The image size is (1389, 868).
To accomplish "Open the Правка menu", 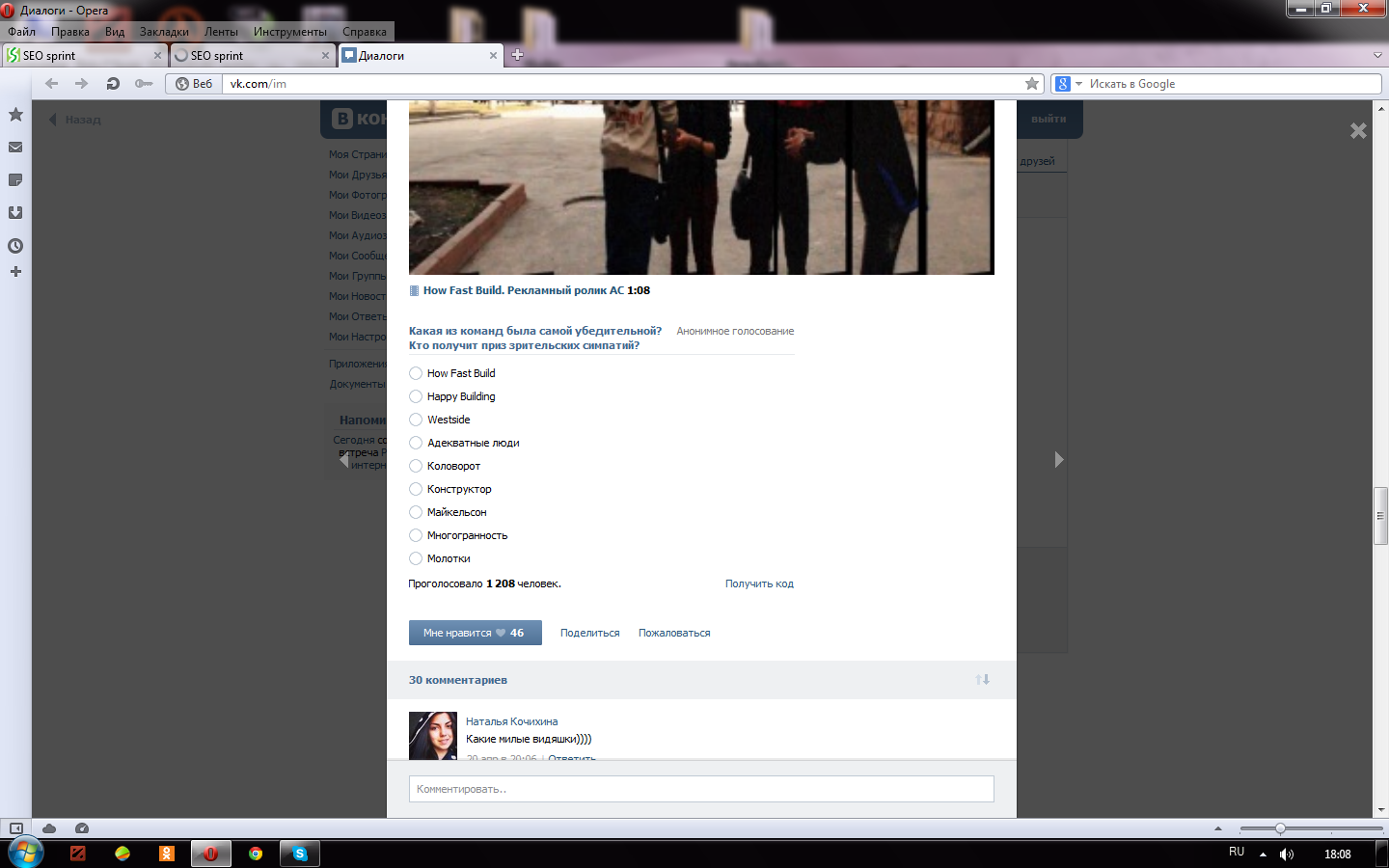I will [70, 32].
